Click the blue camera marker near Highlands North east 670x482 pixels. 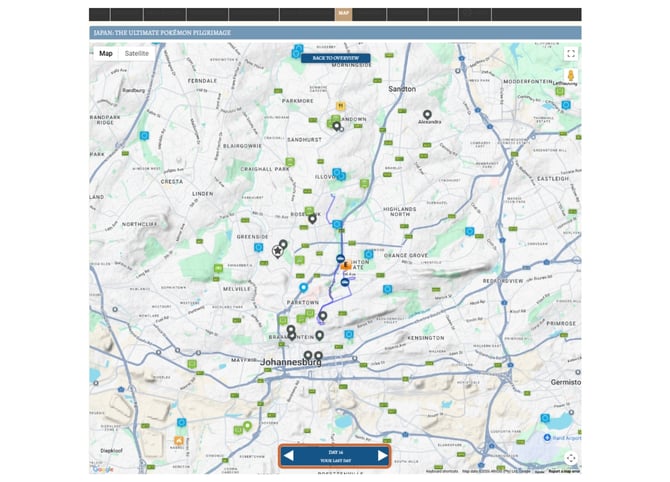(470, 232)
